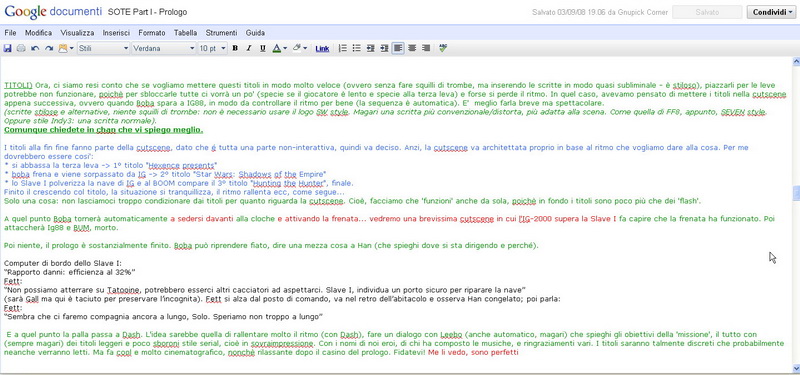The image size is (800, 375).
Task: Open the 10 pt font size dropdown
Action: pos(212,48)
